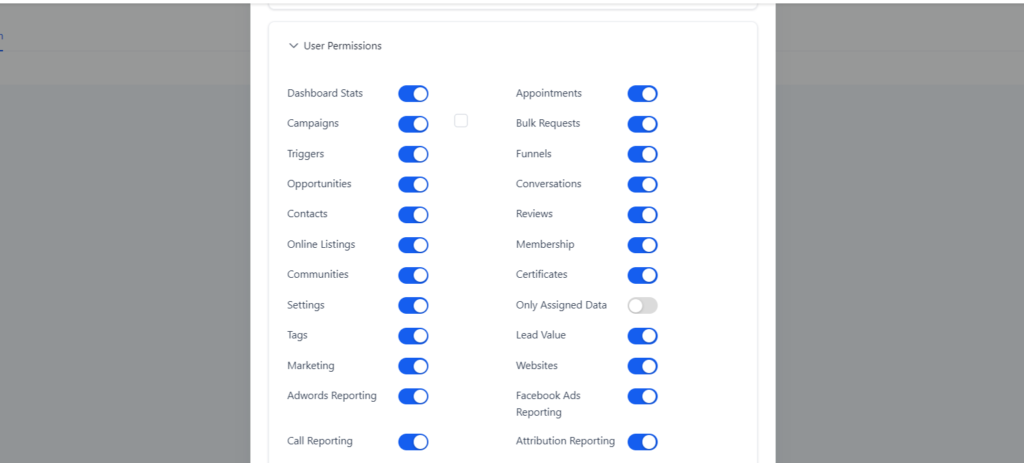The width and height of the screenshot is (1024, 463).
Task: Turn off the Appointments toggle
Action: tap(642, 94)
